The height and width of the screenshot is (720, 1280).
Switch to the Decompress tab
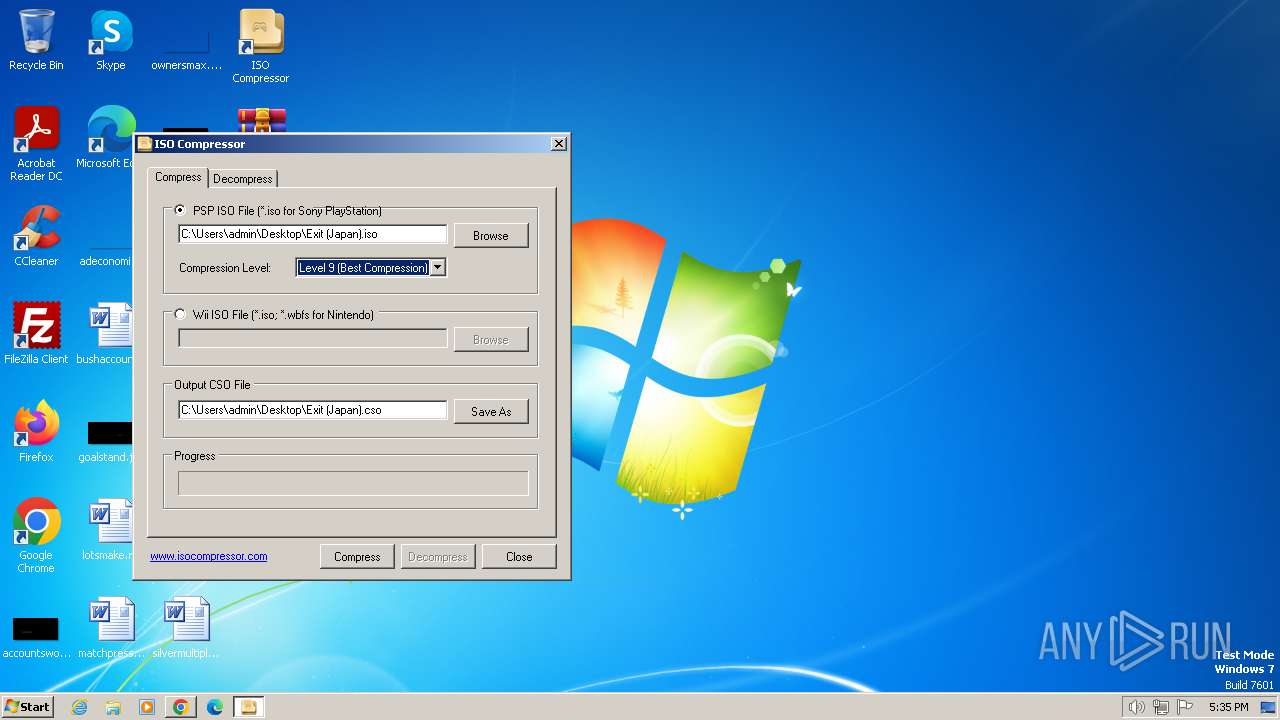(x=243, y=178)
